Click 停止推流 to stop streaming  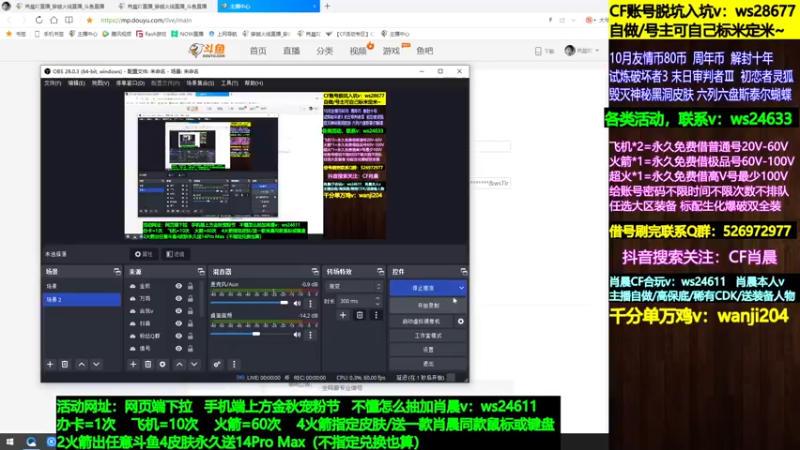click(x=423, y=288)
